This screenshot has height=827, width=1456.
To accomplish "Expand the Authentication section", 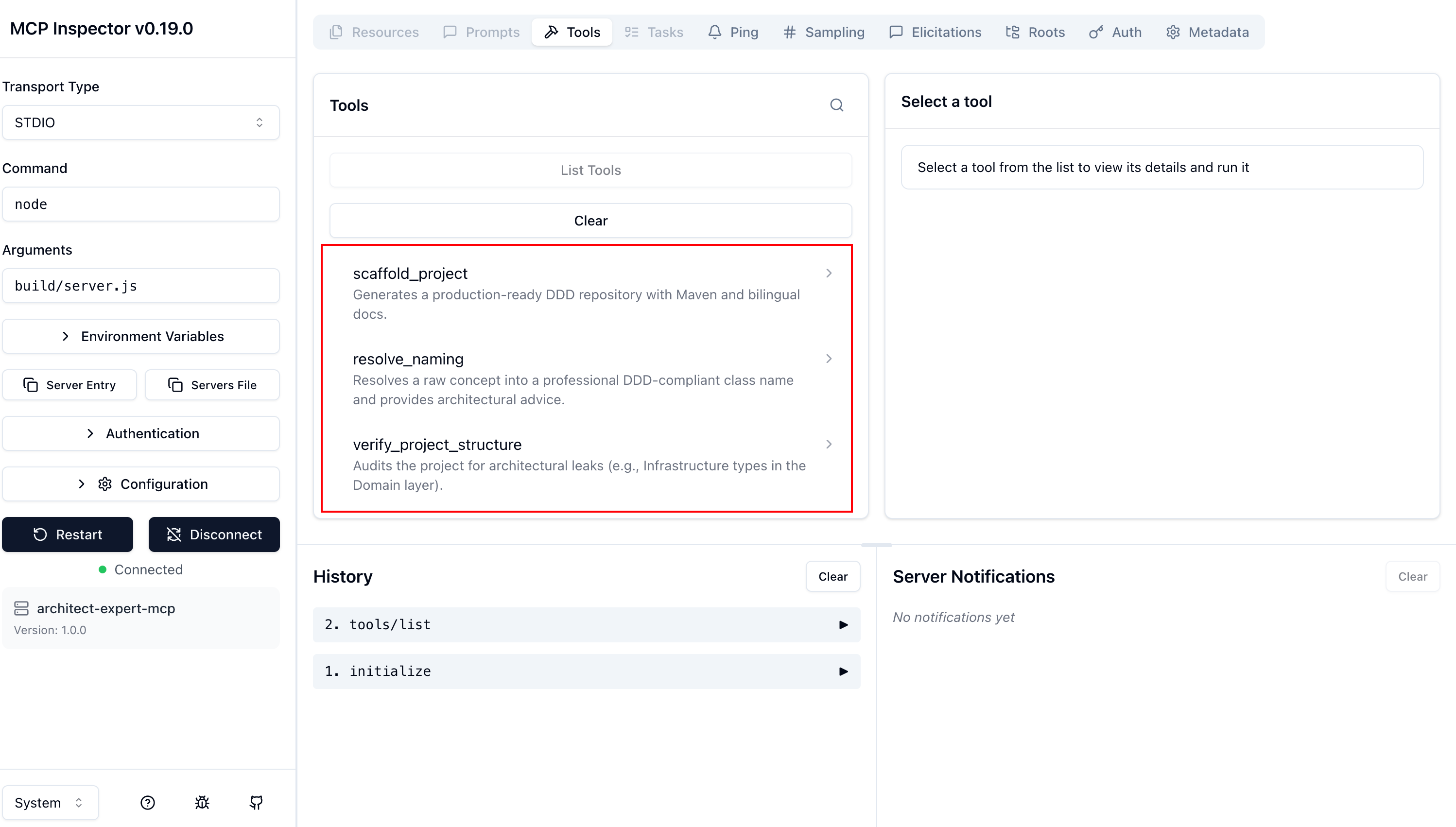I will 141,433.
